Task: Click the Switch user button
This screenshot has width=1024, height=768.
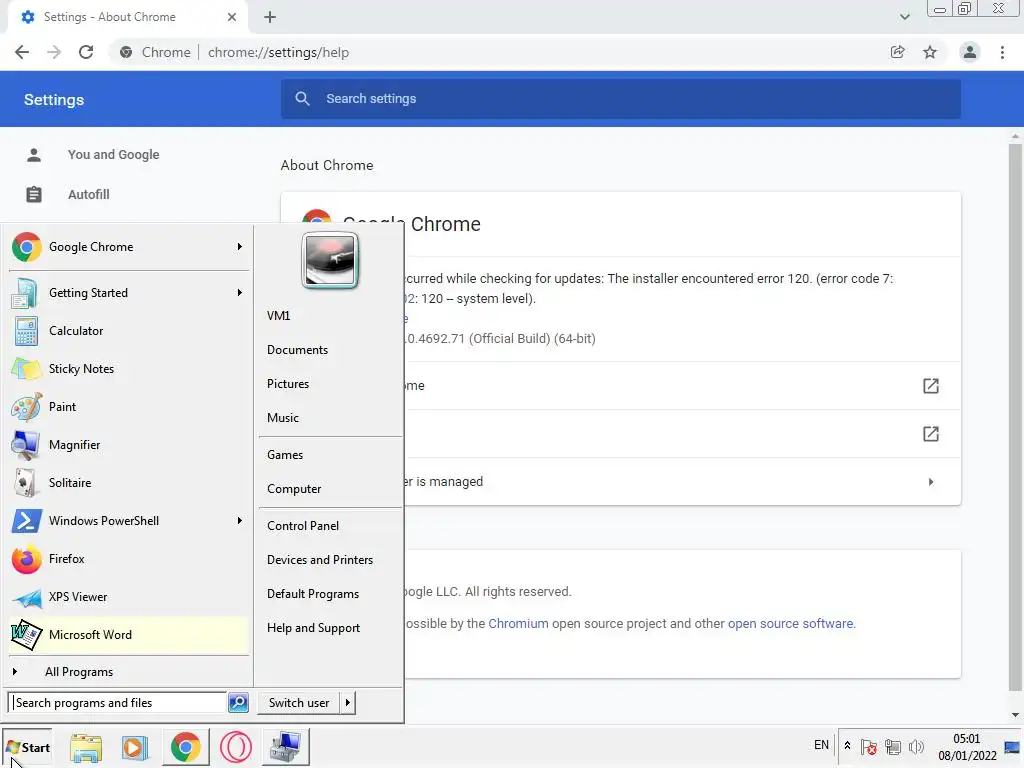Action: [x=298, y=703]
